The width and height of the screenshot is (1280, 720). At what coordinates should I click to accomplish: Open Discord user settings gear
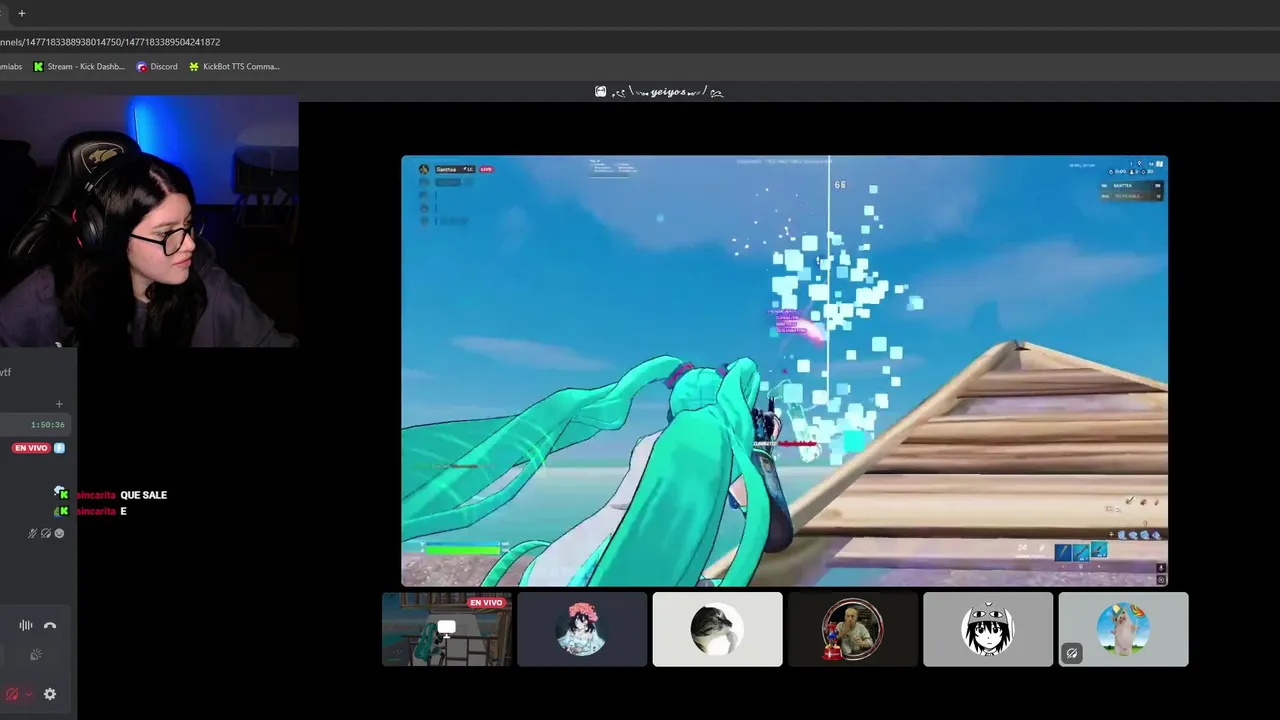(x=50, y=694)
